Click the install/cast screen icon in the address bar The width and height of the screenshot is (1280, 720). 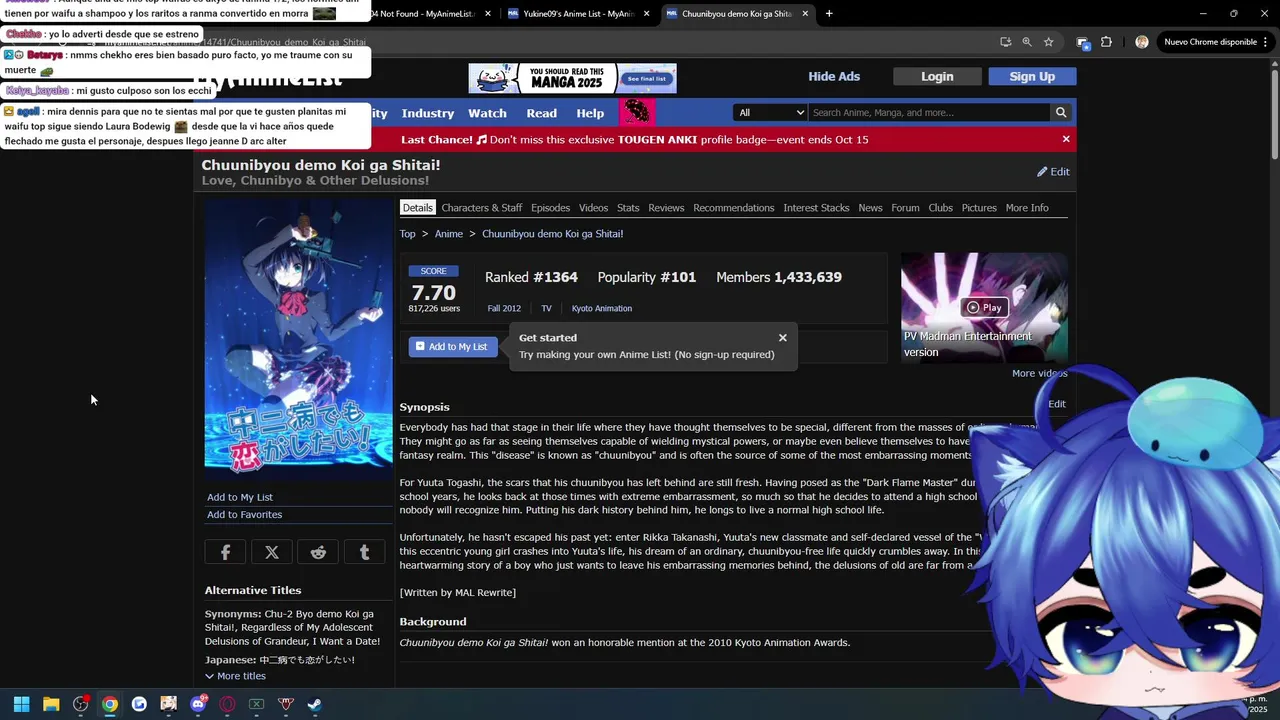pyautogui.click(x=1005, y=42)
